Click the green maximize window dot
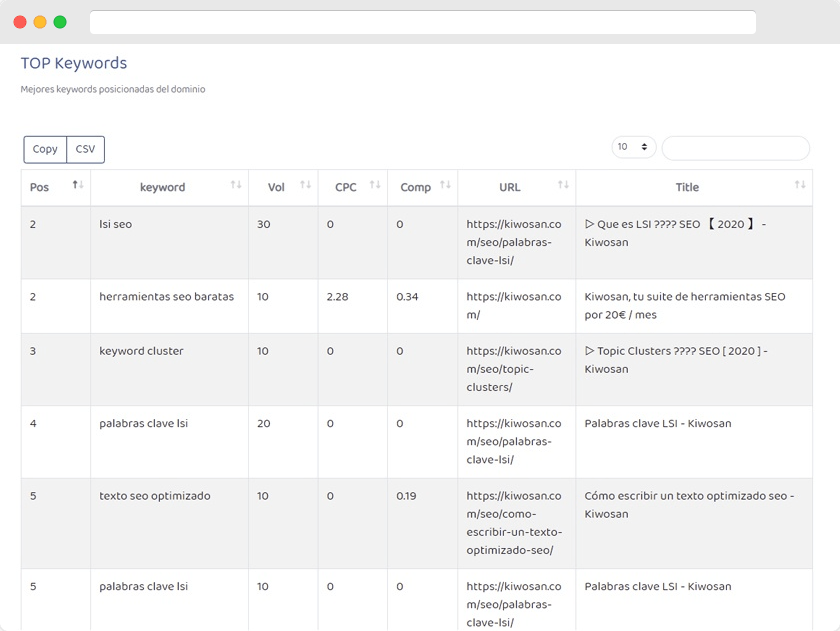Viewport: 840px width, 631px height. point(60,22)
